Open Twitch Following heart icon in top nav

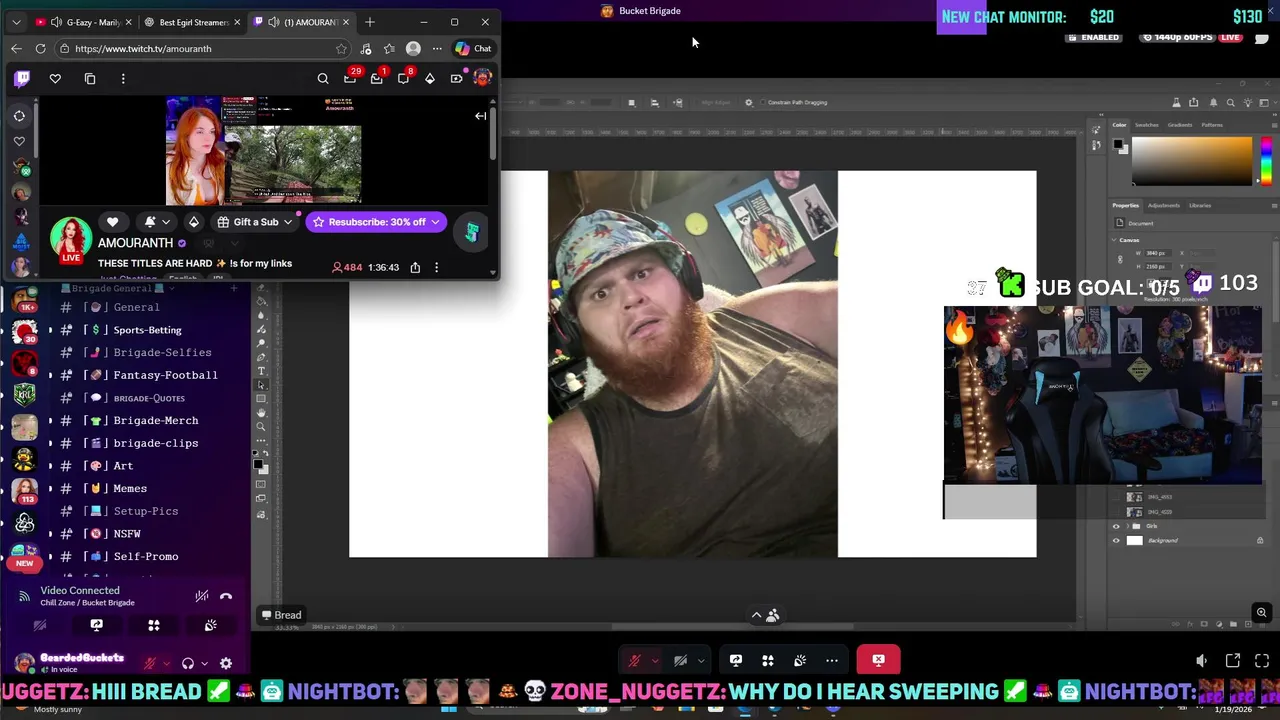point(55,78)
